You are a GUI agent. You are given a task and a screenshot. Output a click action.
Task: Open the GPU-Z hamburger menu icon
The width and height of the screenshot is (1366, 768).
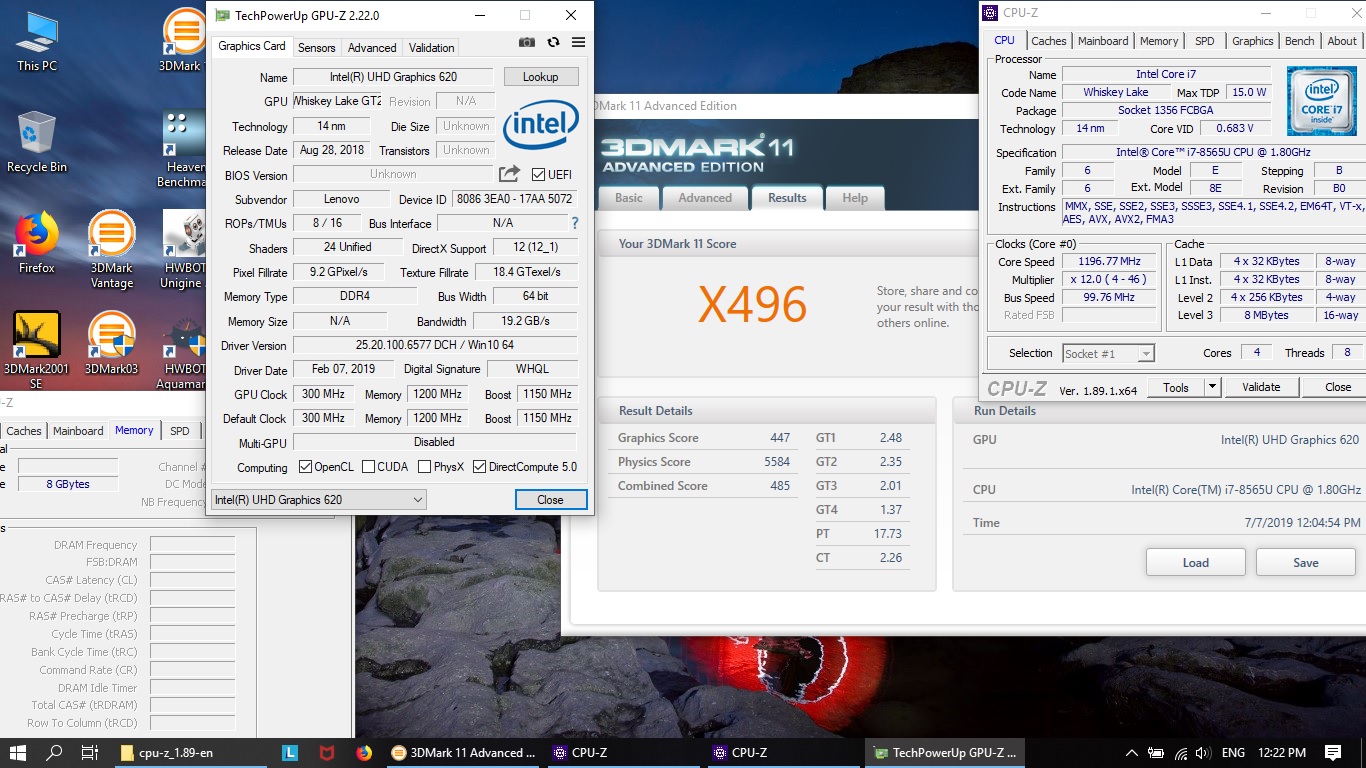point(578,42)
